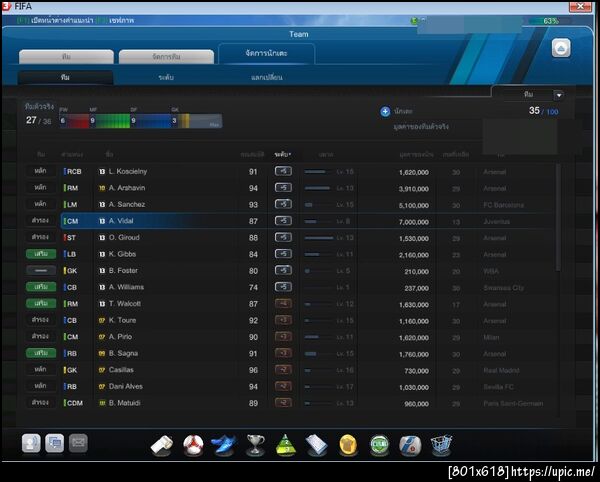
Task: Click the 10 season badge of A. Arshavin
Action: (102, 188)
